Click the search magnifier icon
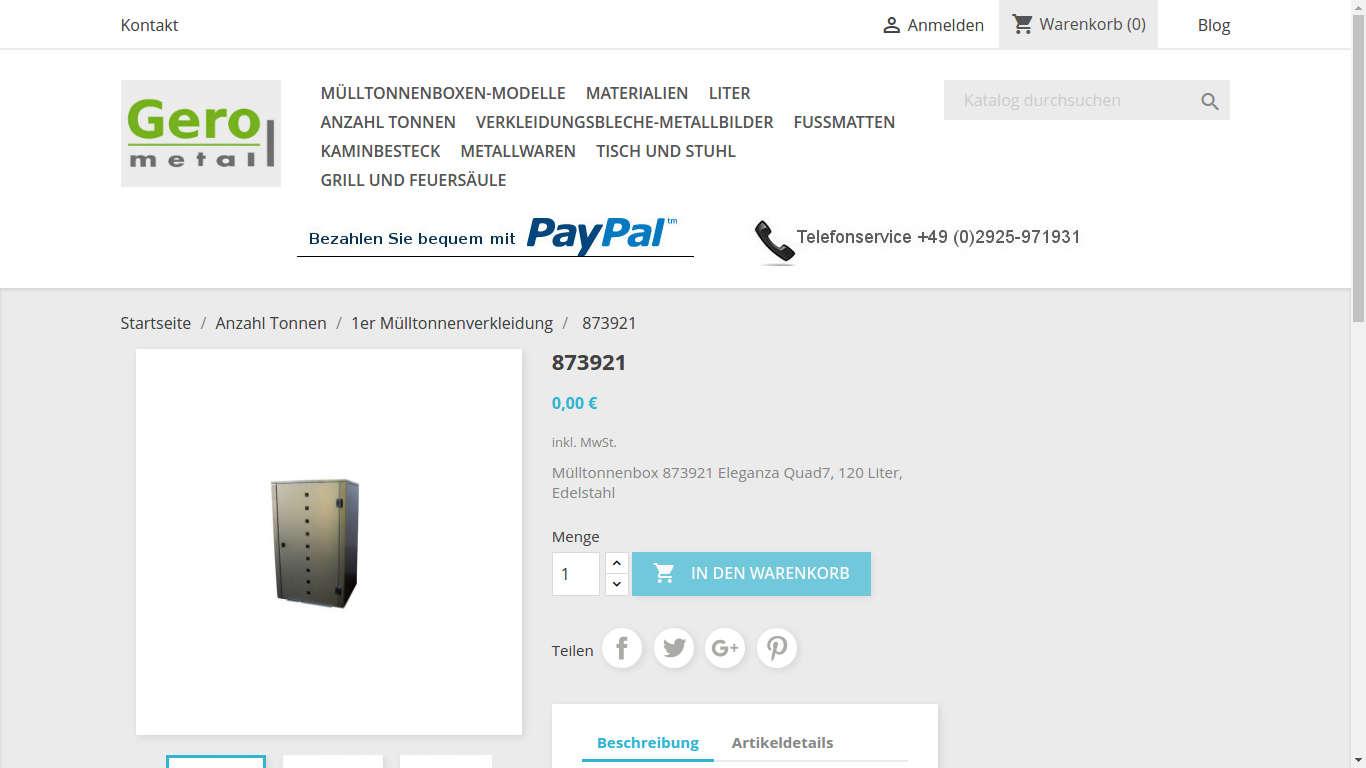Viewport: 1366px width, 768px height. point(1210,101)
